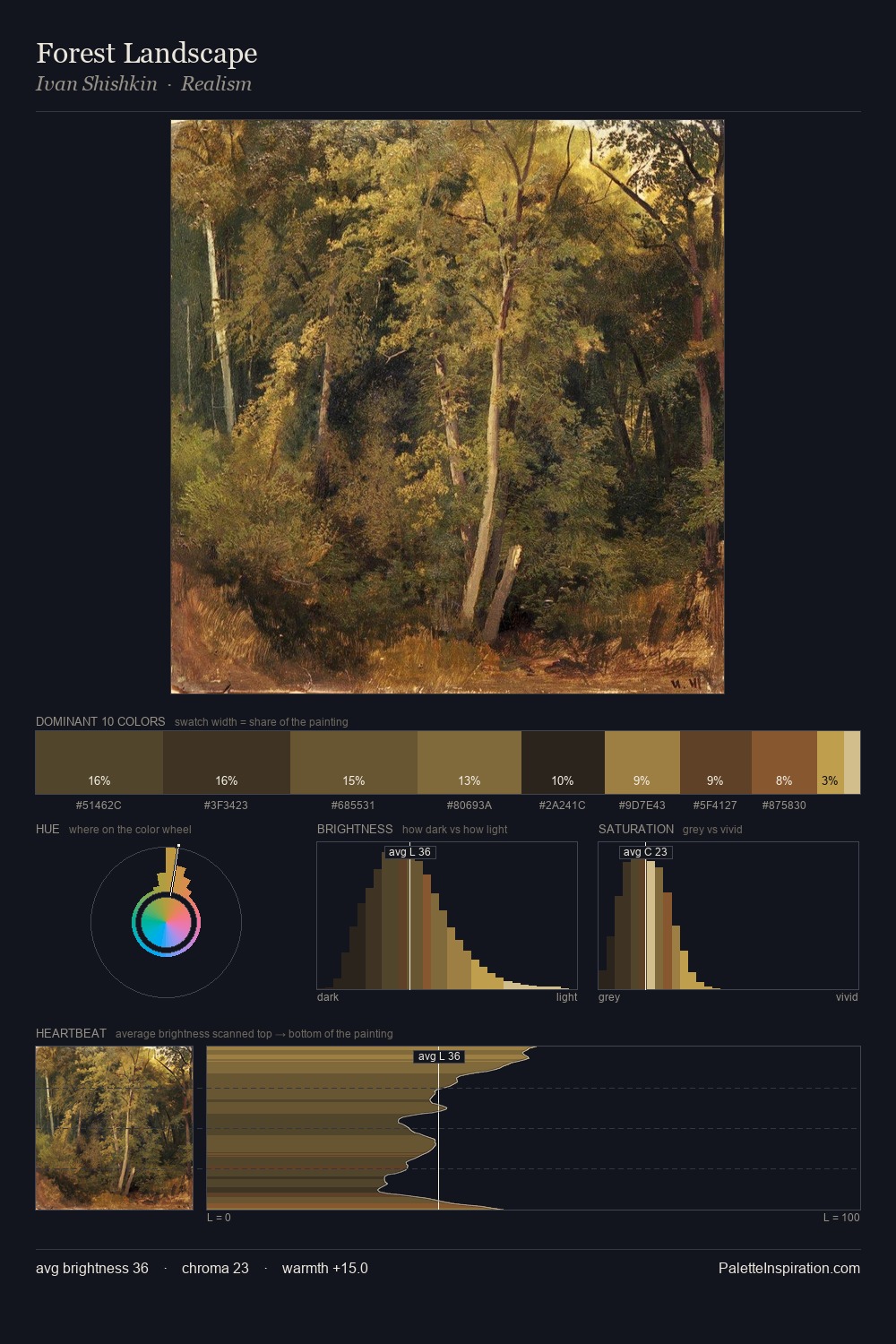Click 'swatch width = share of the painting' caption

pos(262,722)
